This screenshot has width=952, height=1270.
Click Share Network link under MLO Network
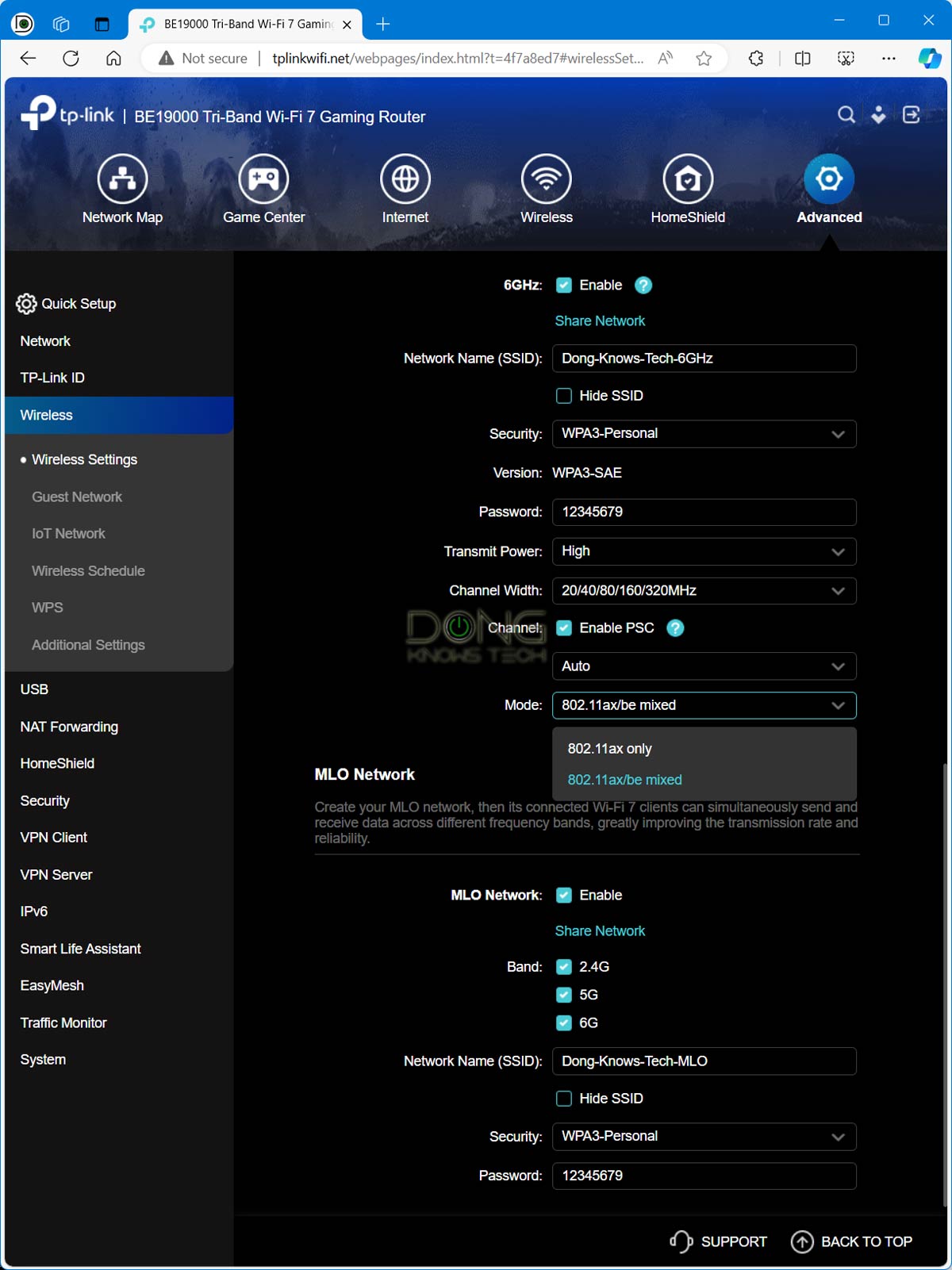[600, 931]
